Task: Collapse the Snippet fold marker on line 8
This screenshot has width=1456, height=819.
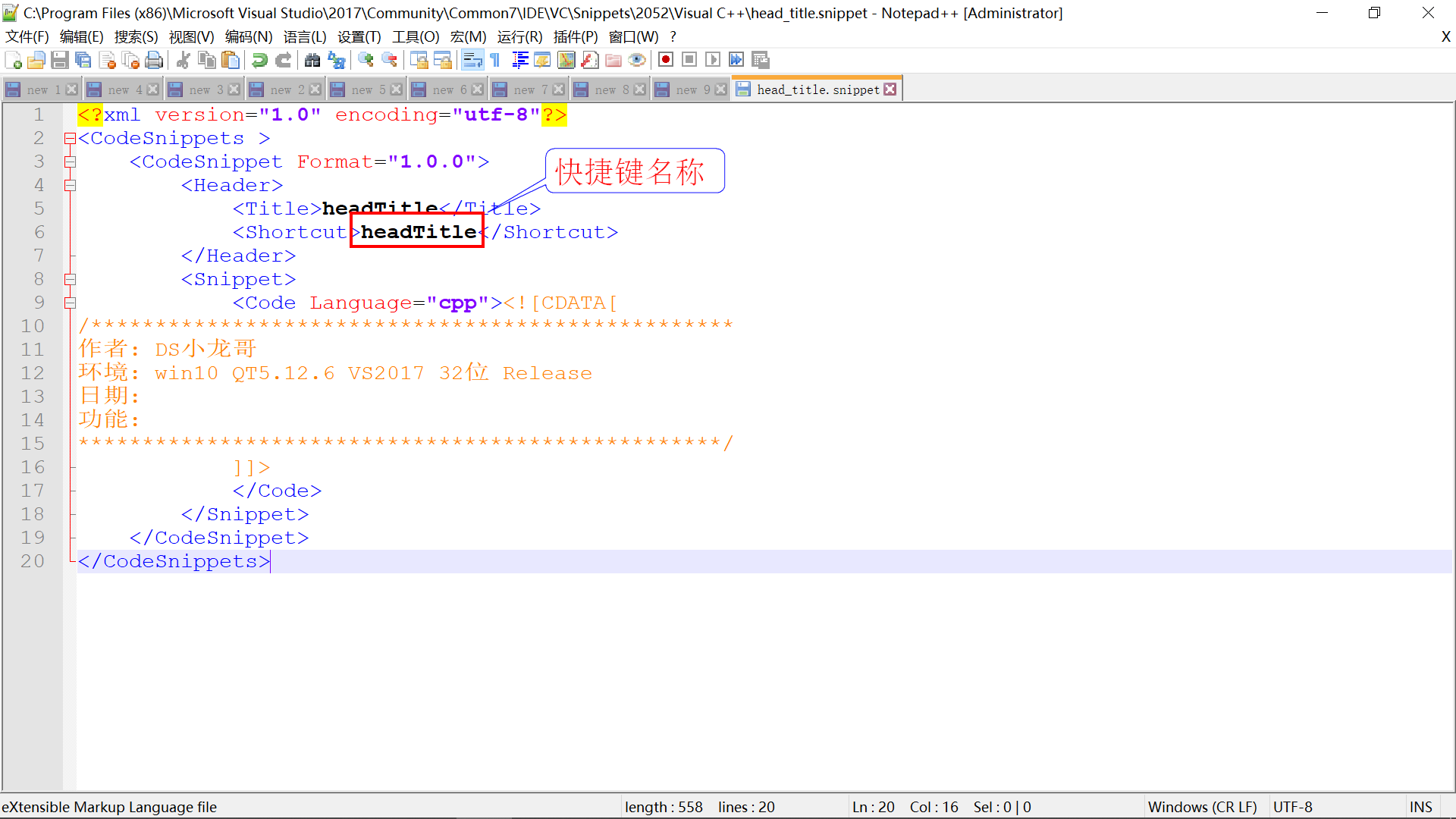Action: click(70, 279)
